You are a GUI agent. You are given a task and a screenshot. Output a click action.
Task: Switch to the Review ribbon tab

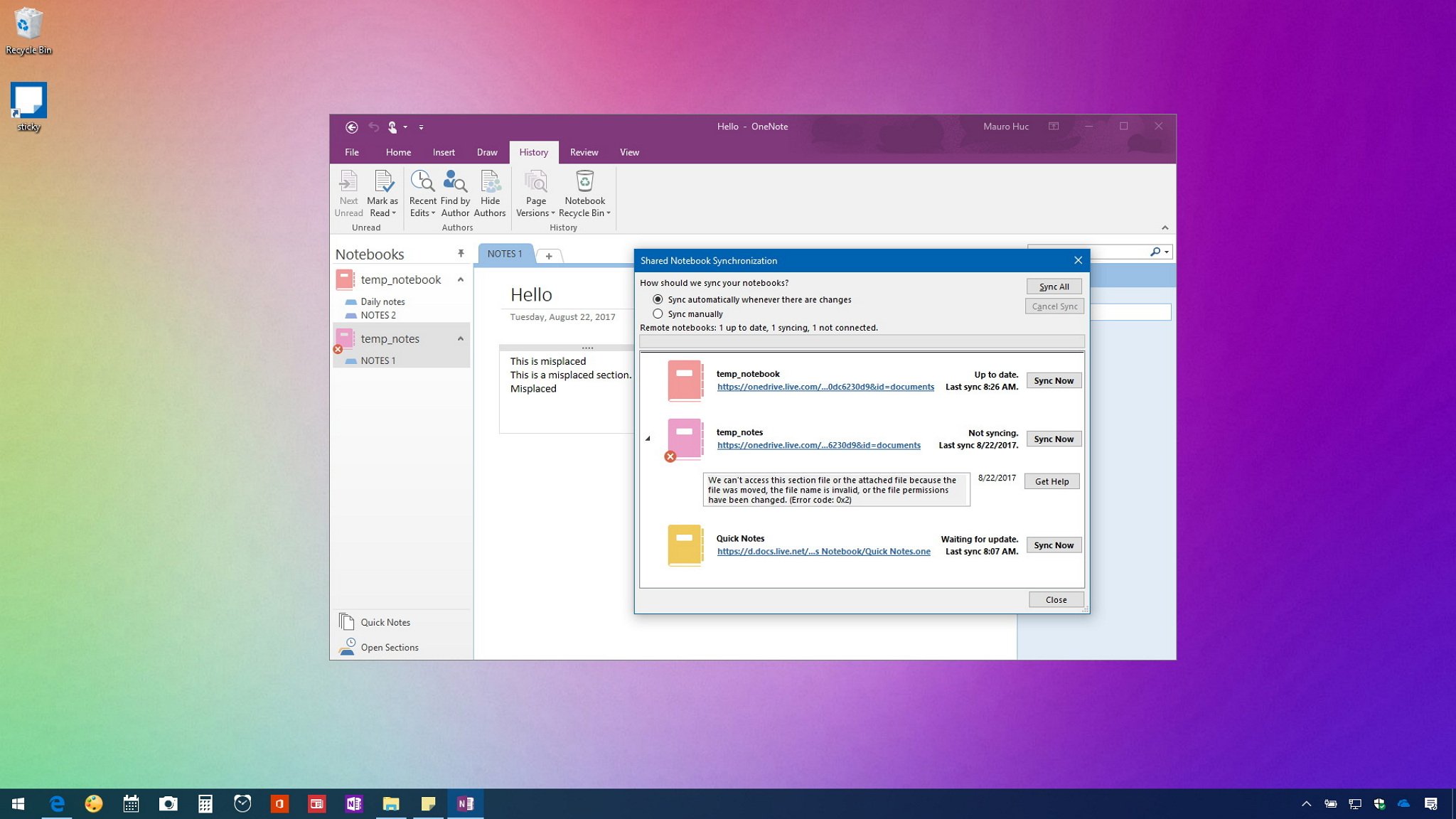click(x=584, y=152)
